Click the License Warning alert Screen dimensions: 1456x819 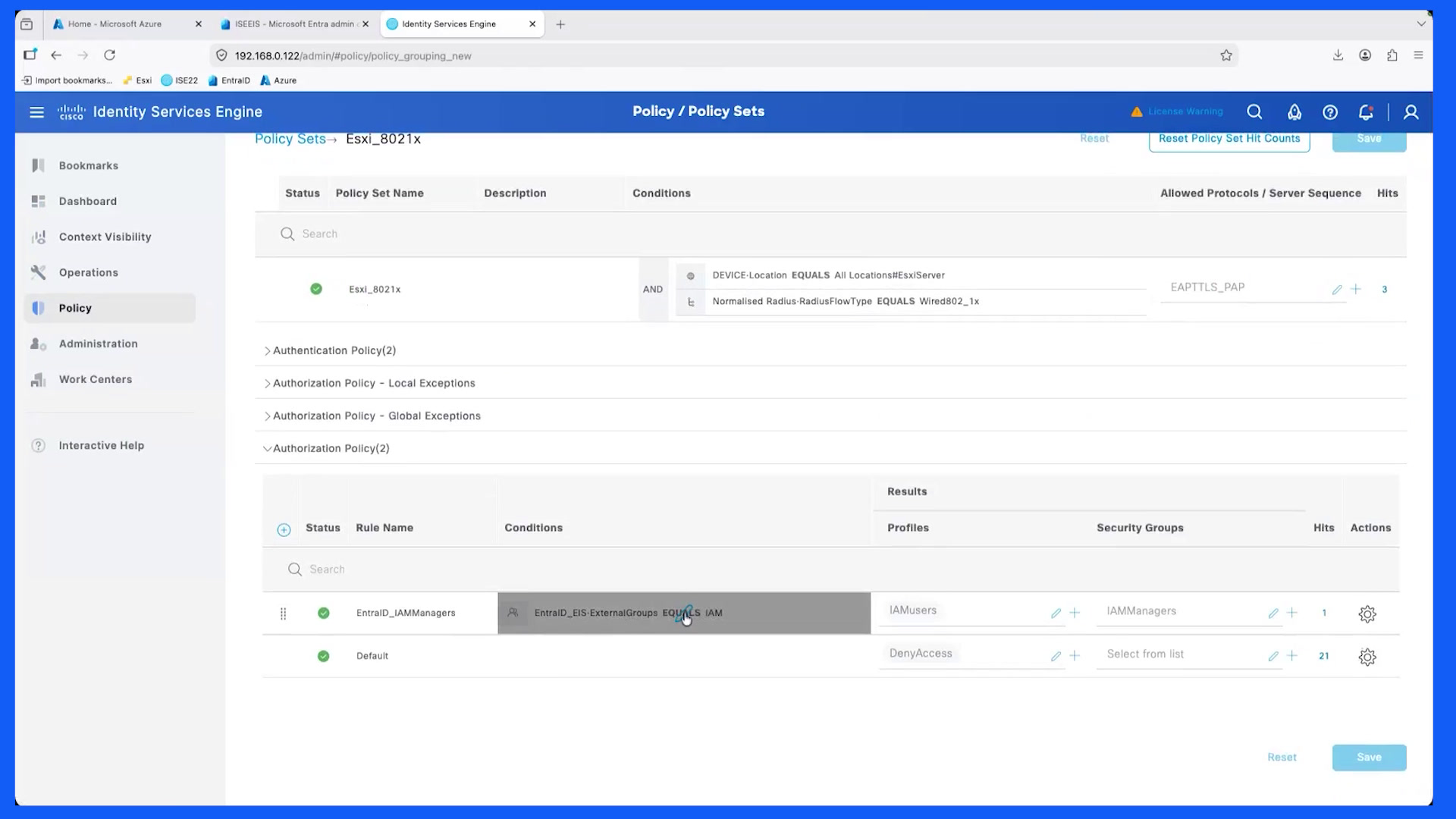(1177, 111)
